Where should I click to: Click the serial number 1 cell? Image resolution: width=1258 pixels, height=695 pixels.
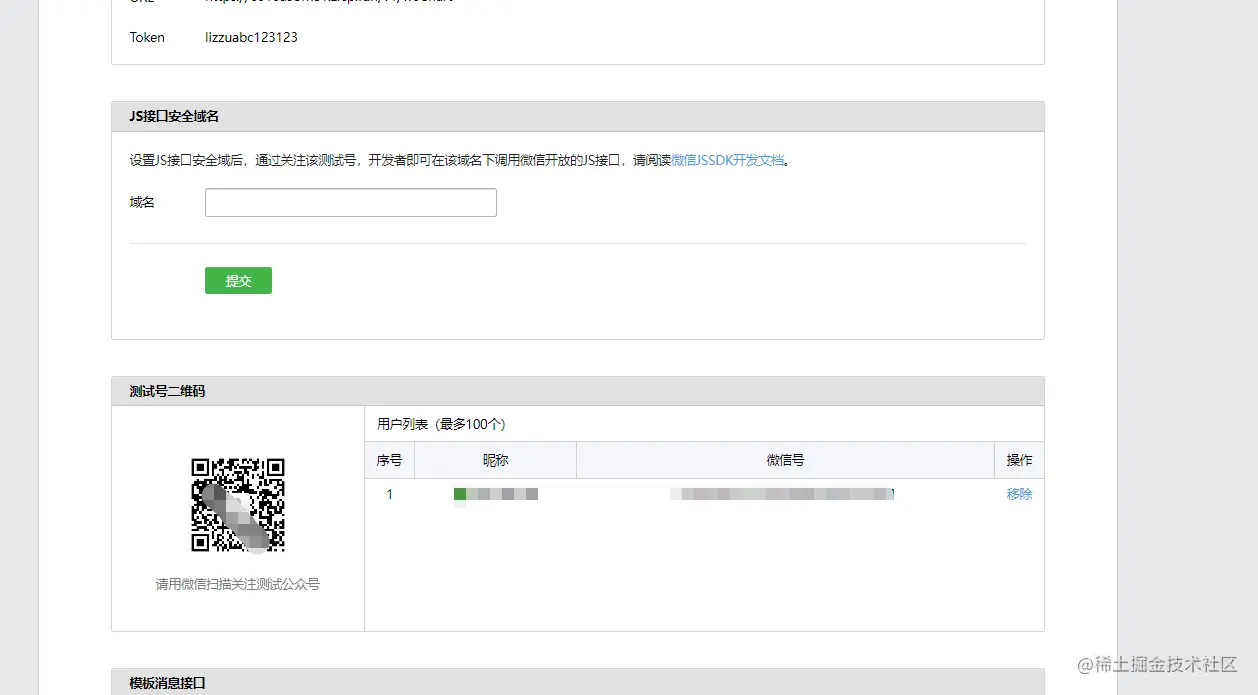389,494
